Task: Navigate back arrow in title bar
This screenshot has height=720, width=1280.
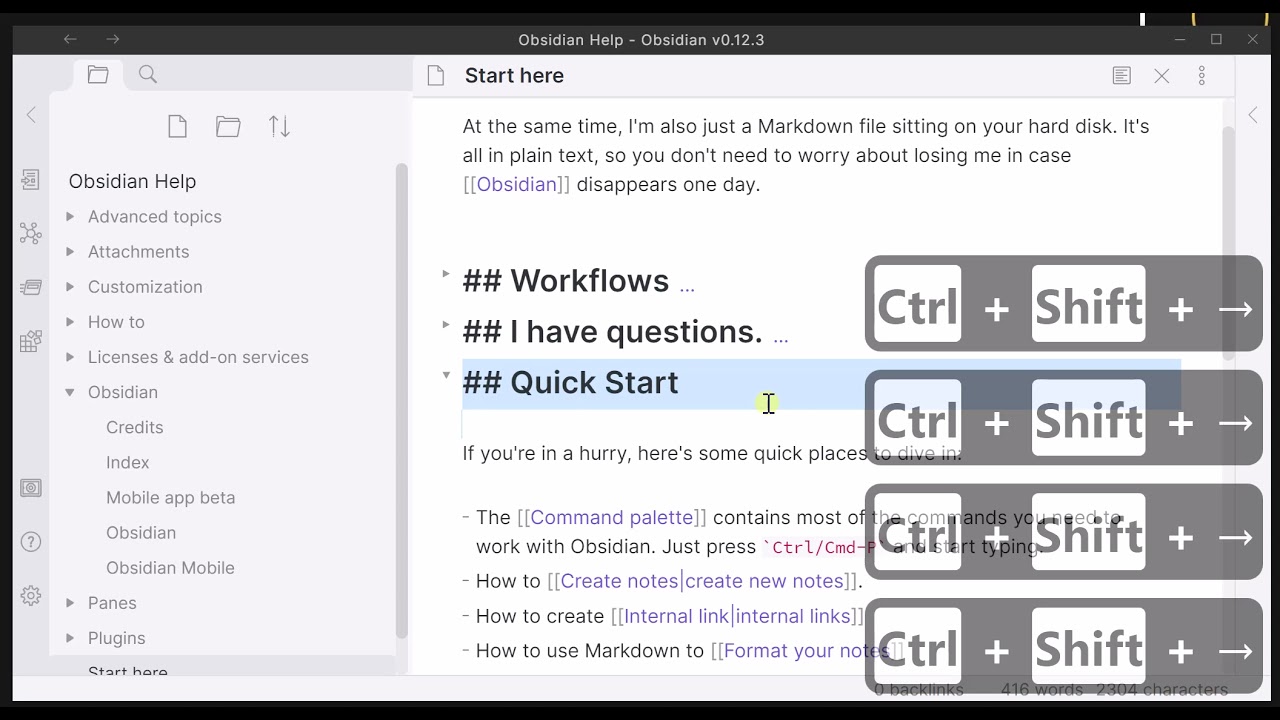Action: click(70, 39)
